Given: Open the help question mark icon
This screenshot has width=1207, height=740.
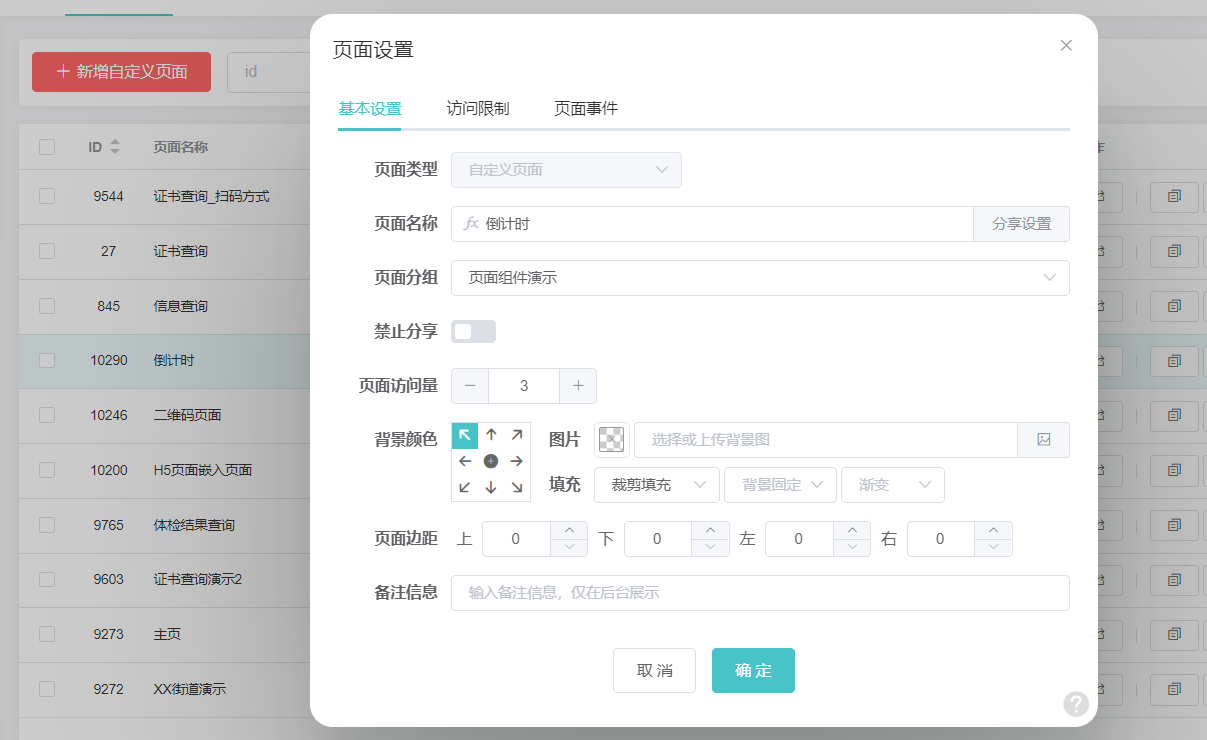Looking at the screenshot, I should click(x=1076, y=704).
